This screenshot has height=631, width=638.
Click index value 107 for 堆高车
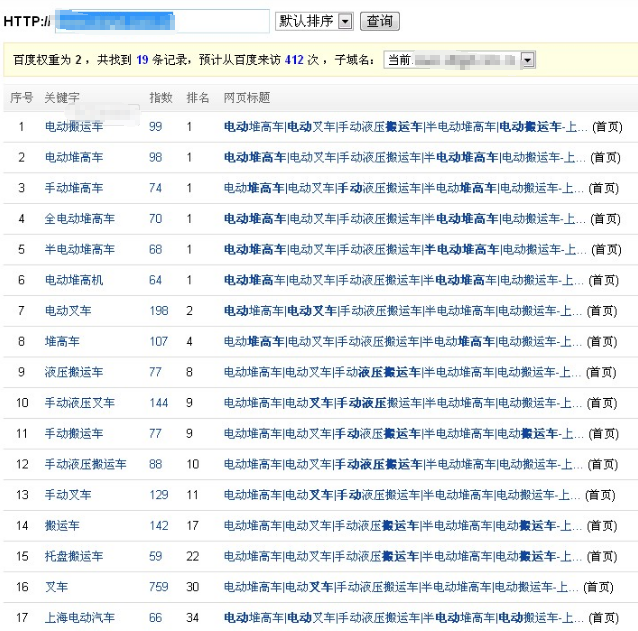(159, 341)
